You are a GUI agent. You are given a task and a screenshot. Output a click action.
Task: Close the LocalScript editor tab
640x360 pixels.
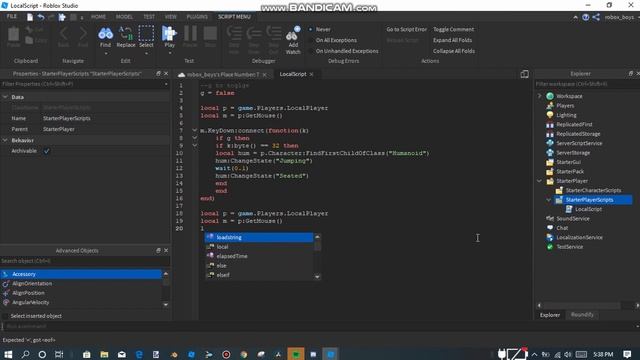(x=311, y=74)
